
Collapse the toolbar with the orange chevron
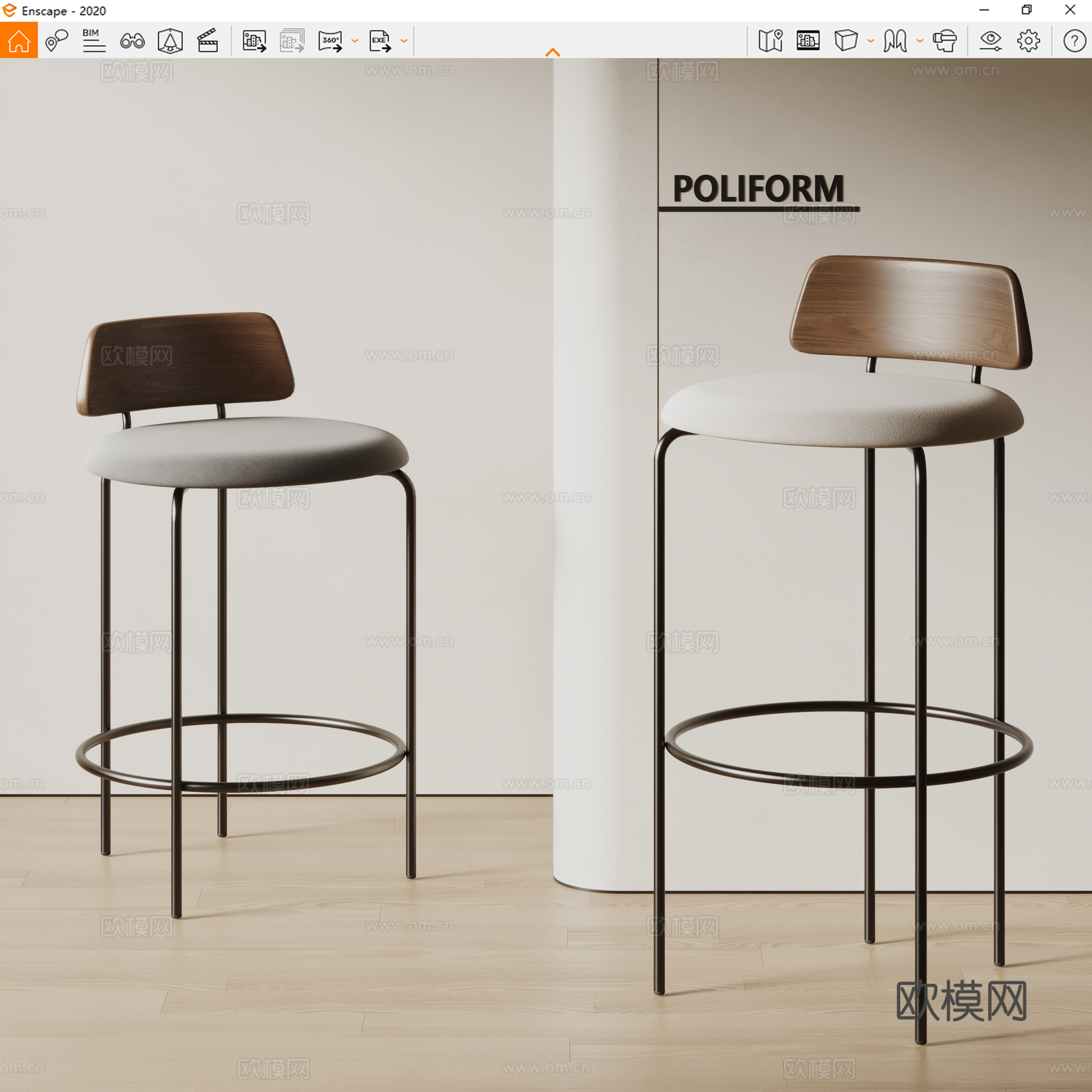click(x=553, y=52)
